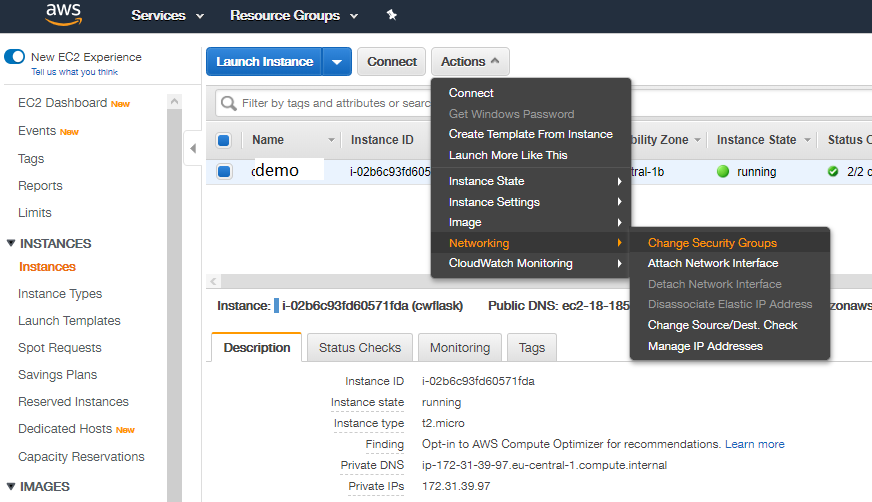Click the sidebar scrollbar up arrow
This screenshot has width=872, height=502.
click(x=174, y=101)
